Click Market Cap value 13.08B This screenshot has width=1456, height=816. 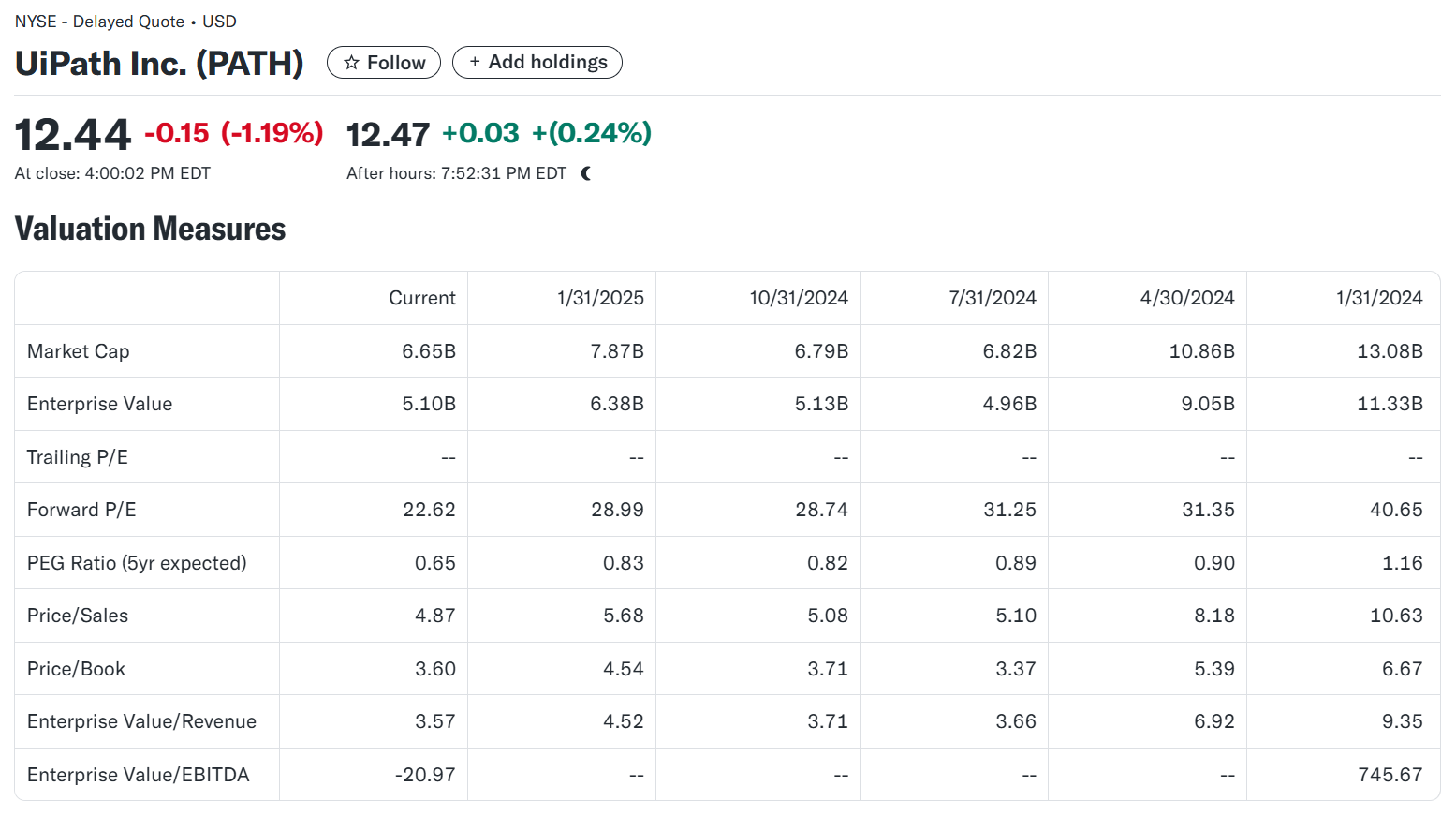(1390, 351)
